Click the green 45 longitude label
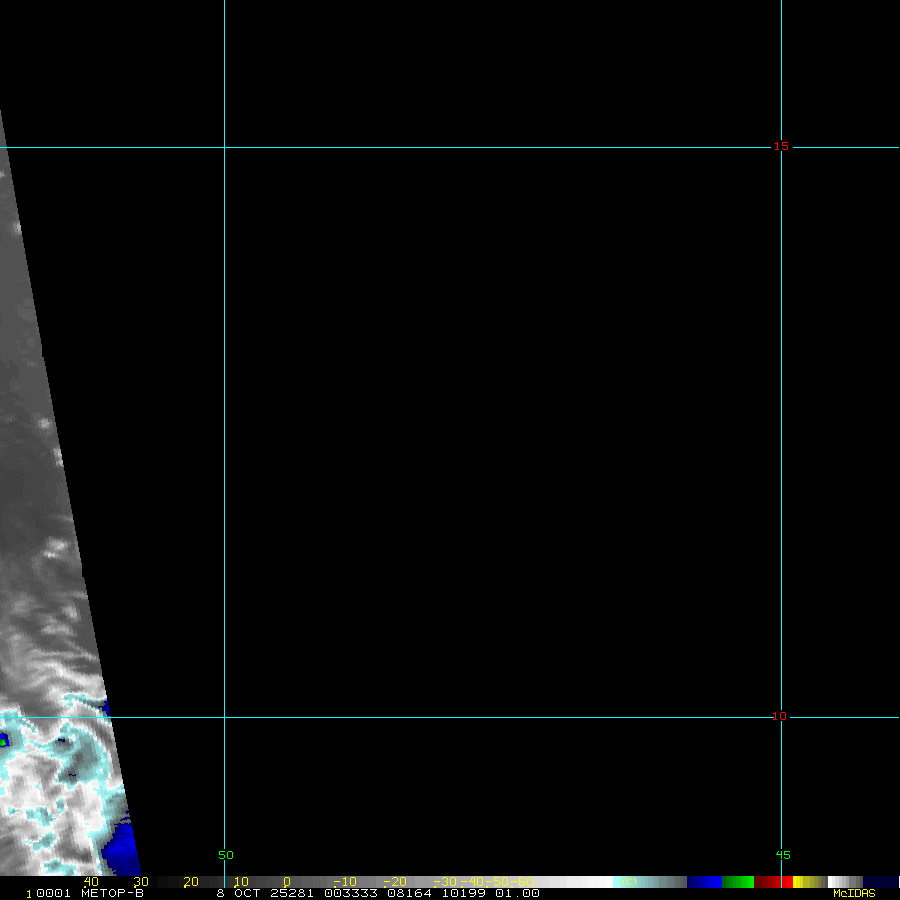 [x=783, y=855]
